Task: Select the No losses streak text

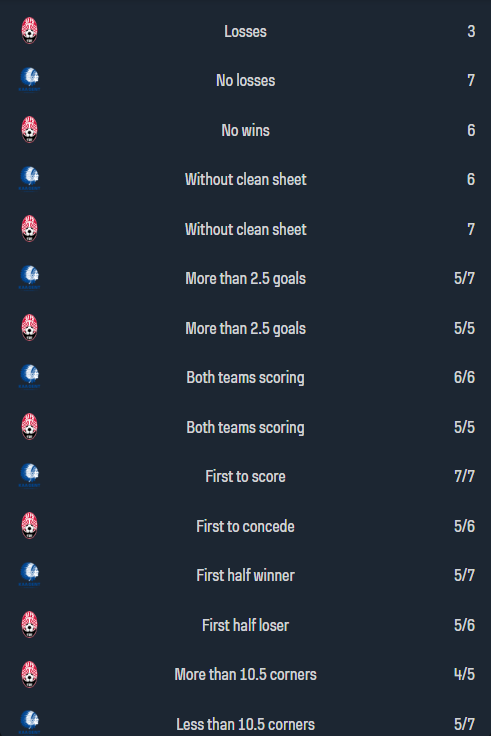Action: [x=246, y=80]
